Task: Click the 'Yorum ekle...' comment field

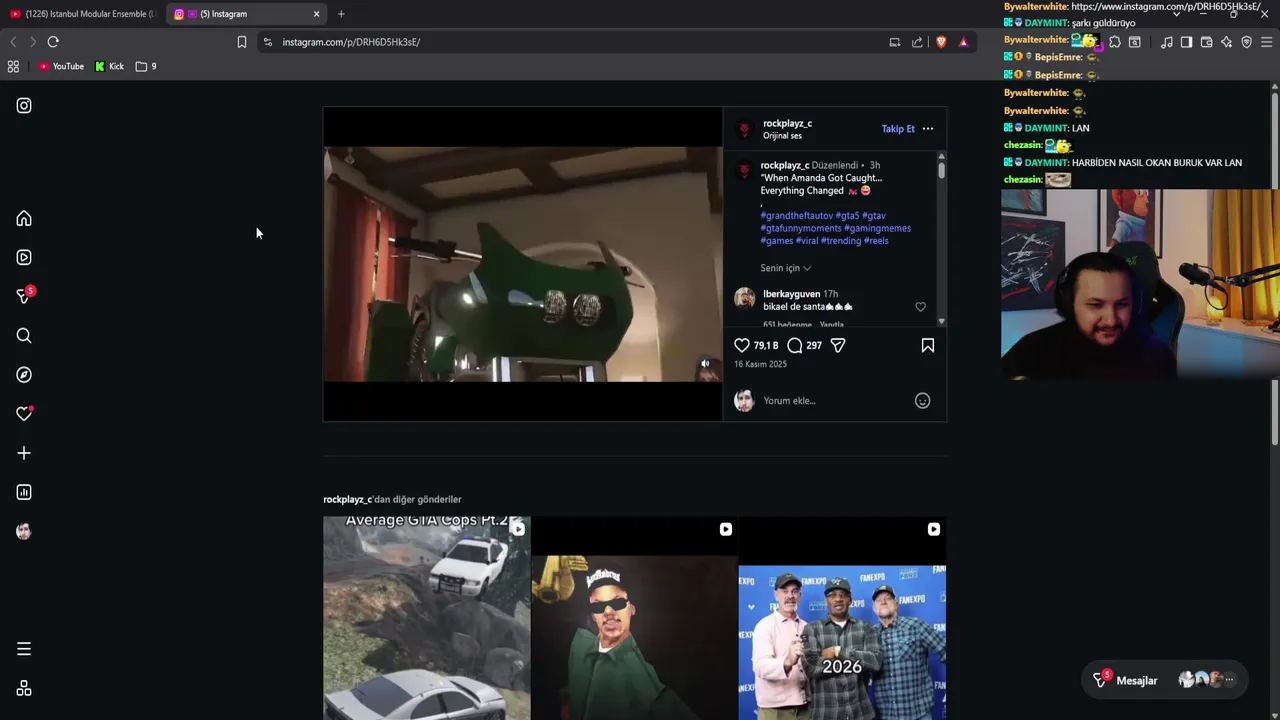Action: pyautogui.click(x=835, y=401)
